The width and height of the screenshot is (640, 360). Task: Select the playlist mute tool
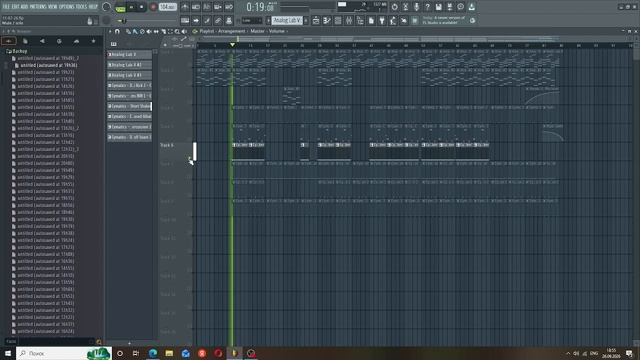[149, 31]
